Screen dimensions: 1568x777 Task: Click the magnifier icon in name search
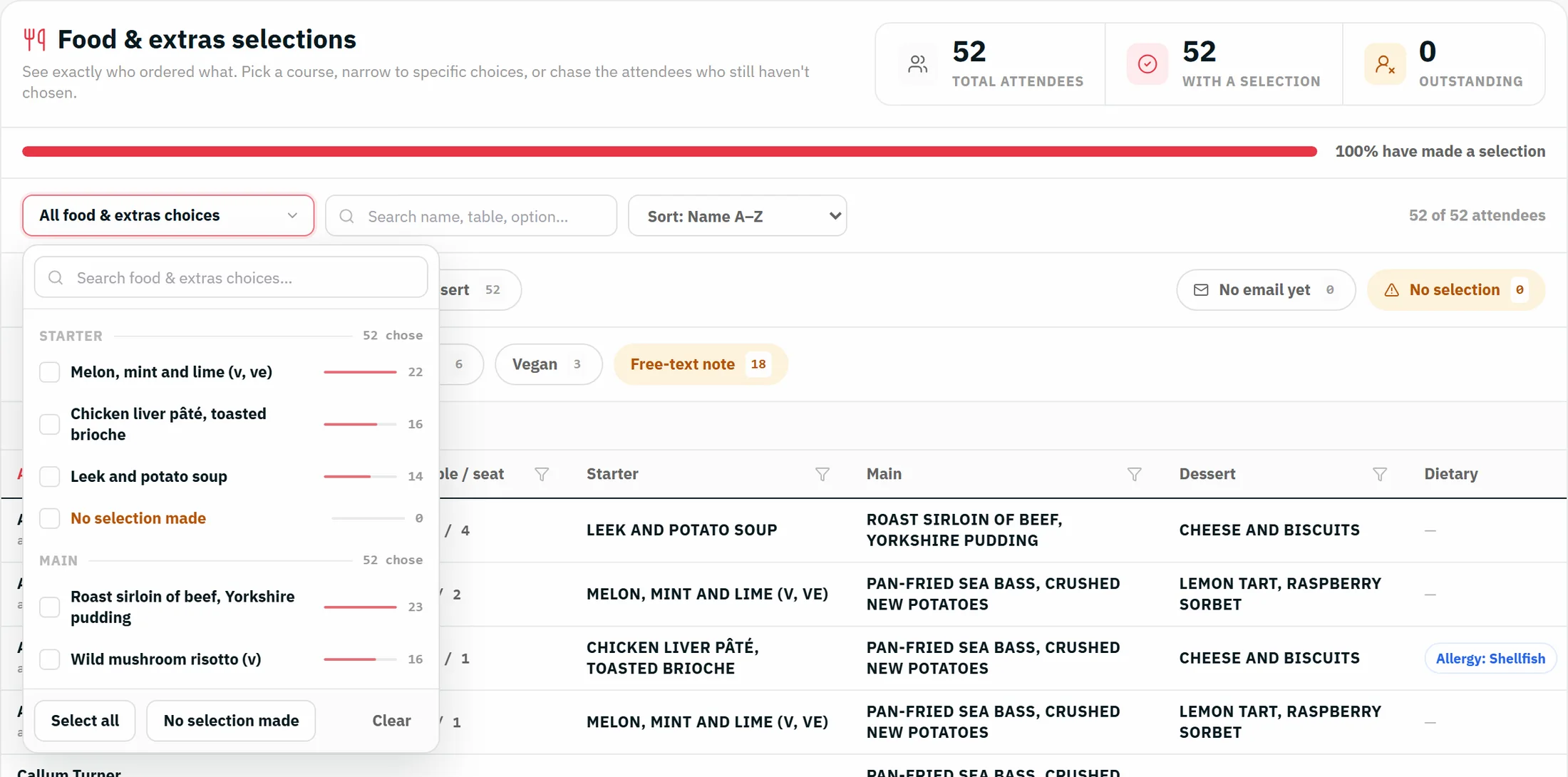[x=347, y=216]
